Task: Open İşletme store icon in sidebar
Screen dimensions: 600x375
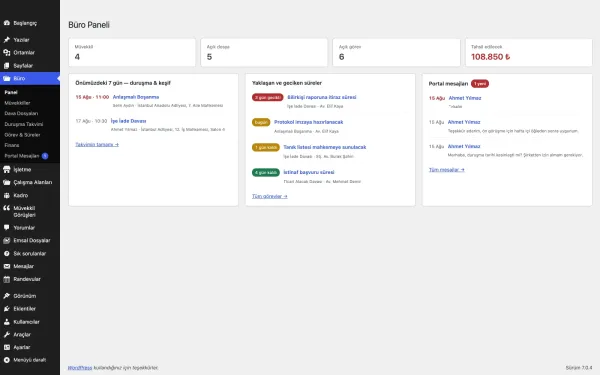Action: pyautogui.click(x=7, y=170)
